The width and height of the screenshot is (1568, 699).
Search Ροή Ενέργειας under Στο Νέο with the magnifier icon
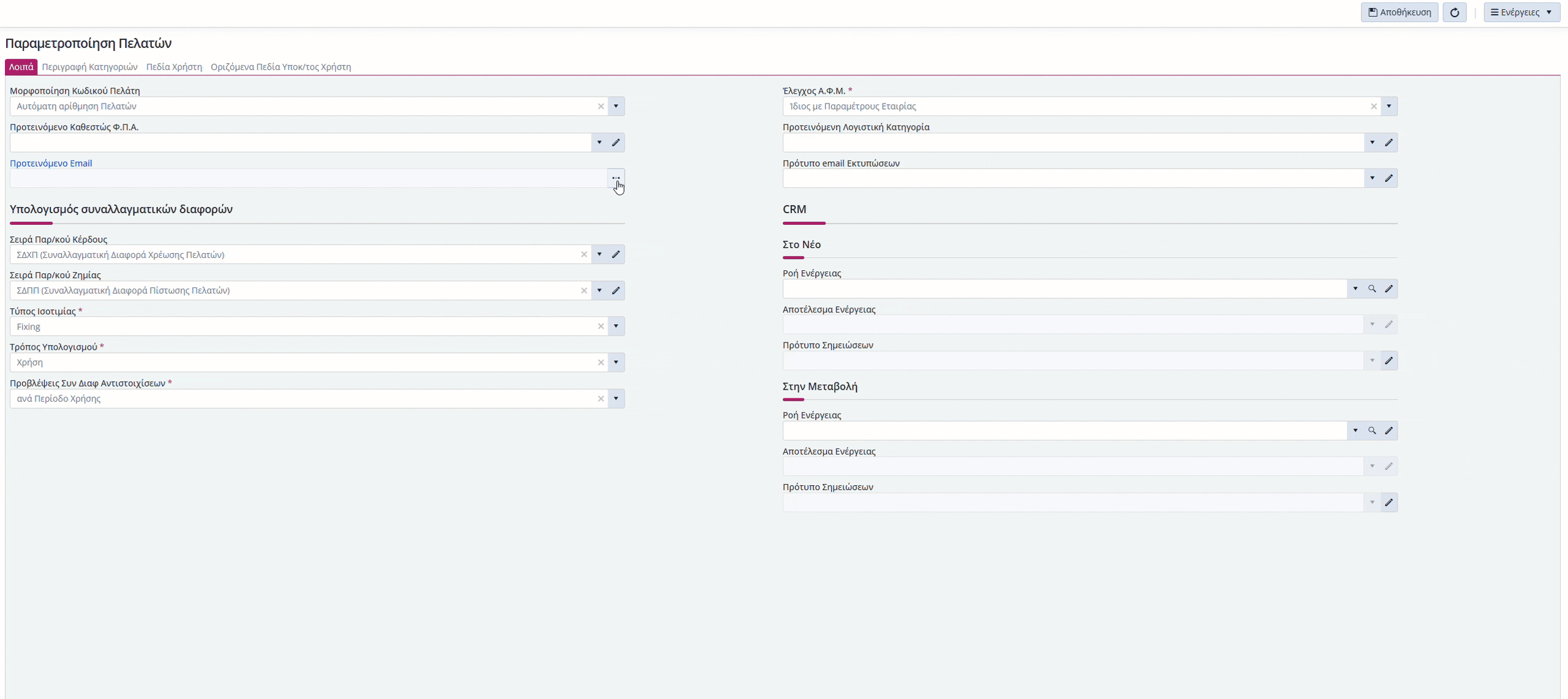click(x=1372, y=289)
